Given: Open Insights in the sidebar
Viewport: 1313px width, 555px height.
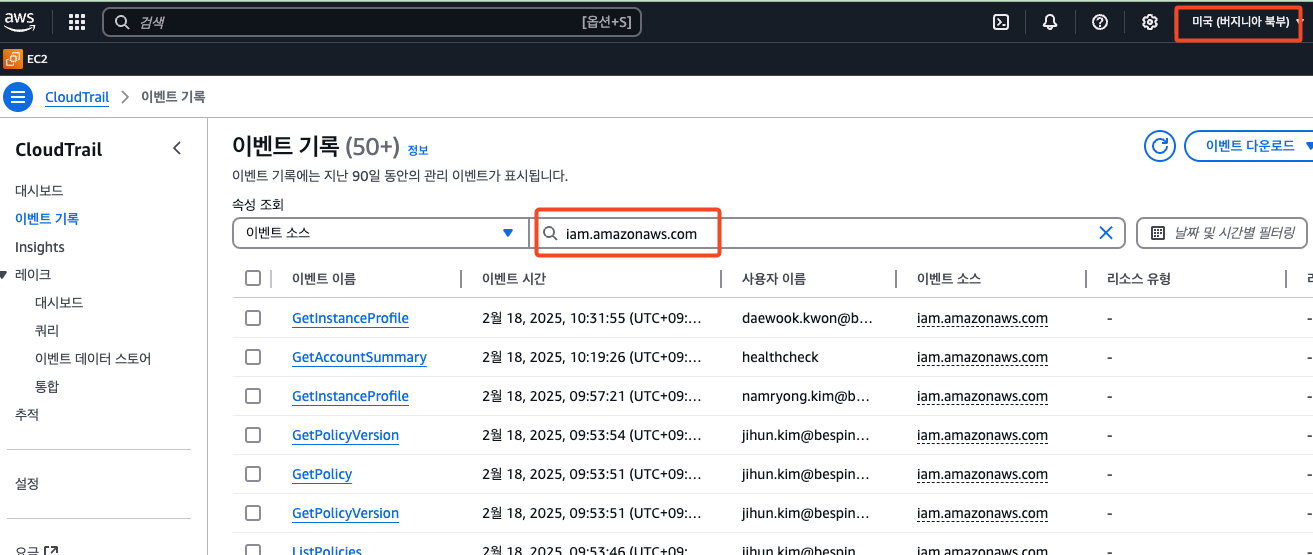Looking at the screenshot, I should pyautogui.click(x=40, y=247).
